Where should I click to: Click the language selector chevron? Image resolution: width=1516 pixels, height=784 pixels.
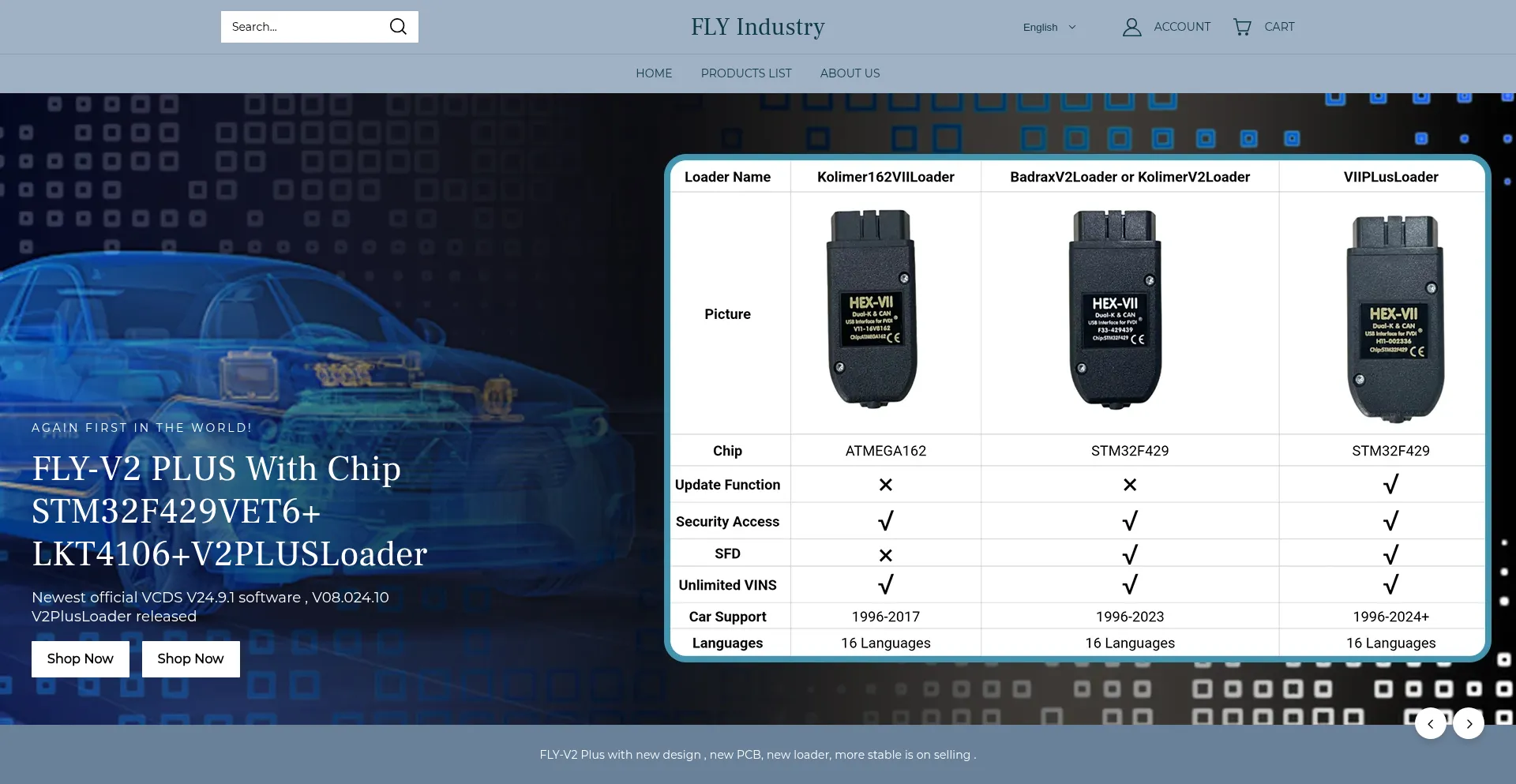click(1072, 27)
